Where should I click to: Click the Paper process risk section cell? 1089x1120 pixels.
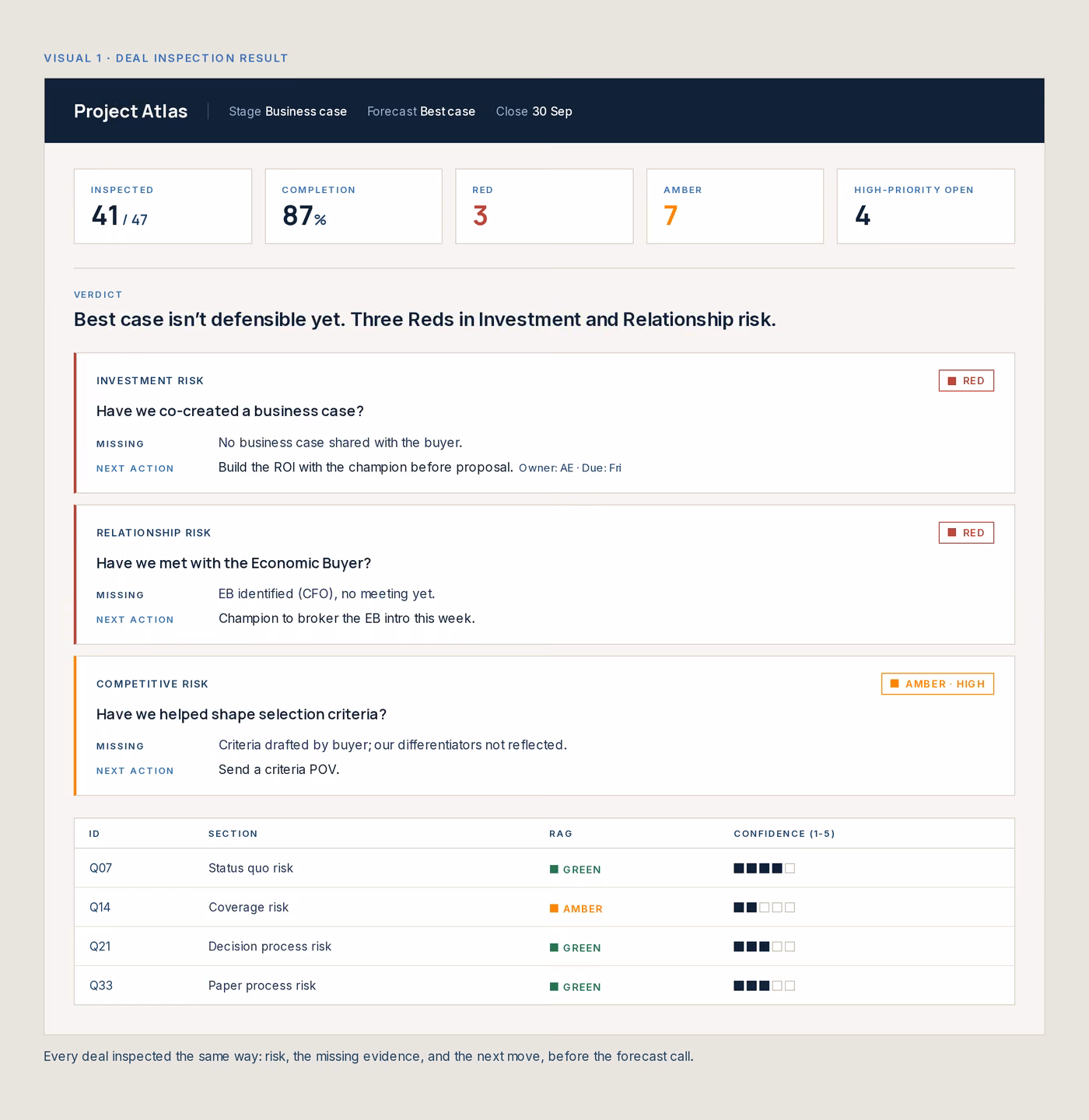262,985
